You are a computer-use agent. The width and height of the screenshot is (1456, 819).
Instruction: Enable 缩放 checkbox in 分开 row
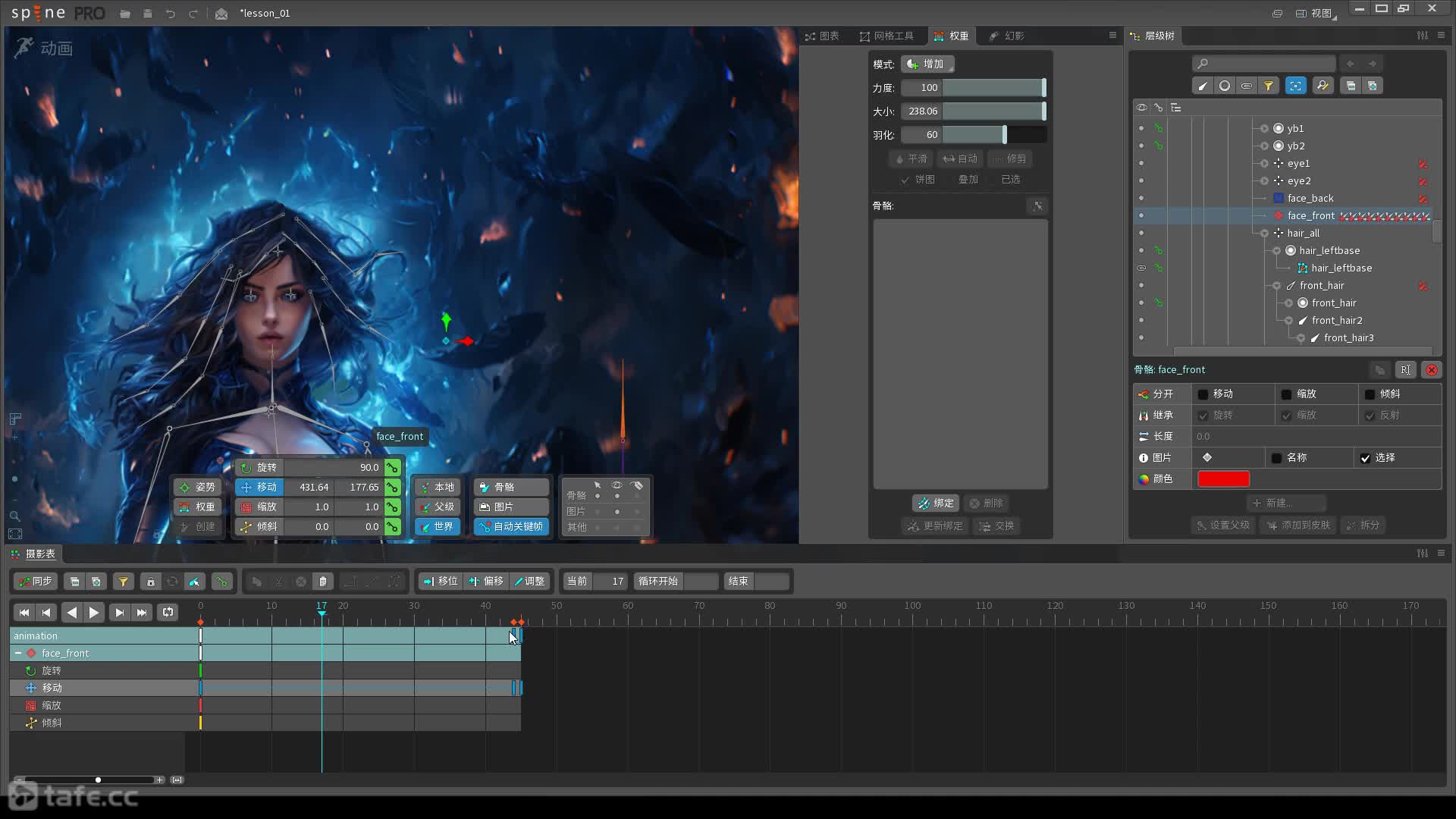[1286, 394]
